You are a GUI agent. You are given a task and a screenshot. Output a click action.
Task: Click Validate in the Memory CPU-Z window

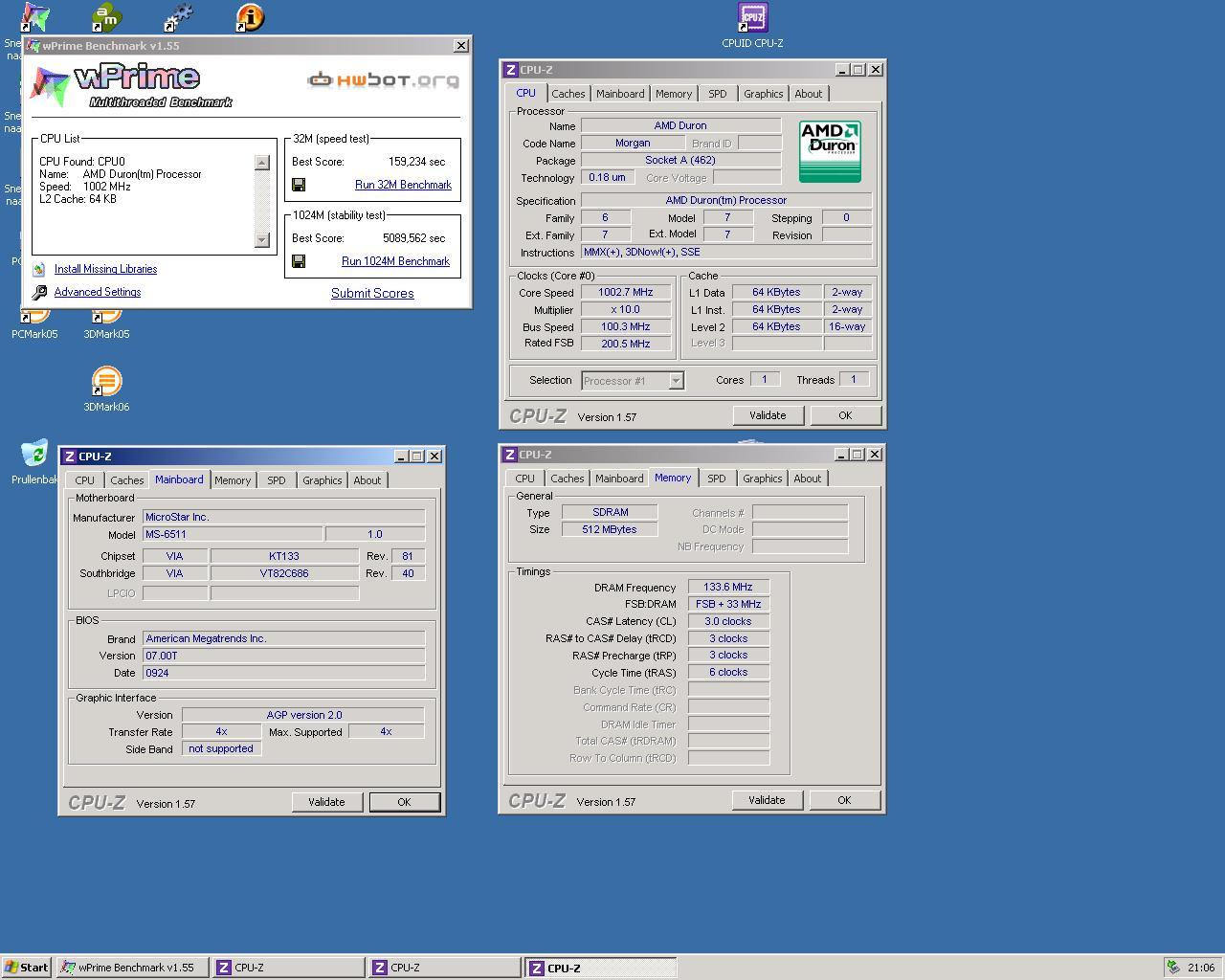(767, 800)
